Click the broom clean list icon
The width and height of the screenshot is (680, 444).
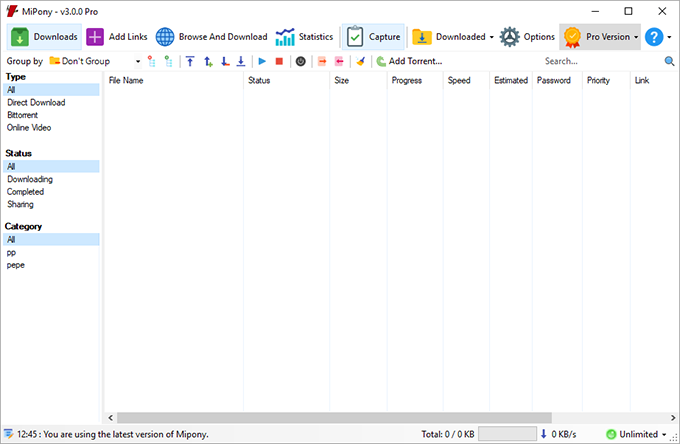[x=360, y=61]
